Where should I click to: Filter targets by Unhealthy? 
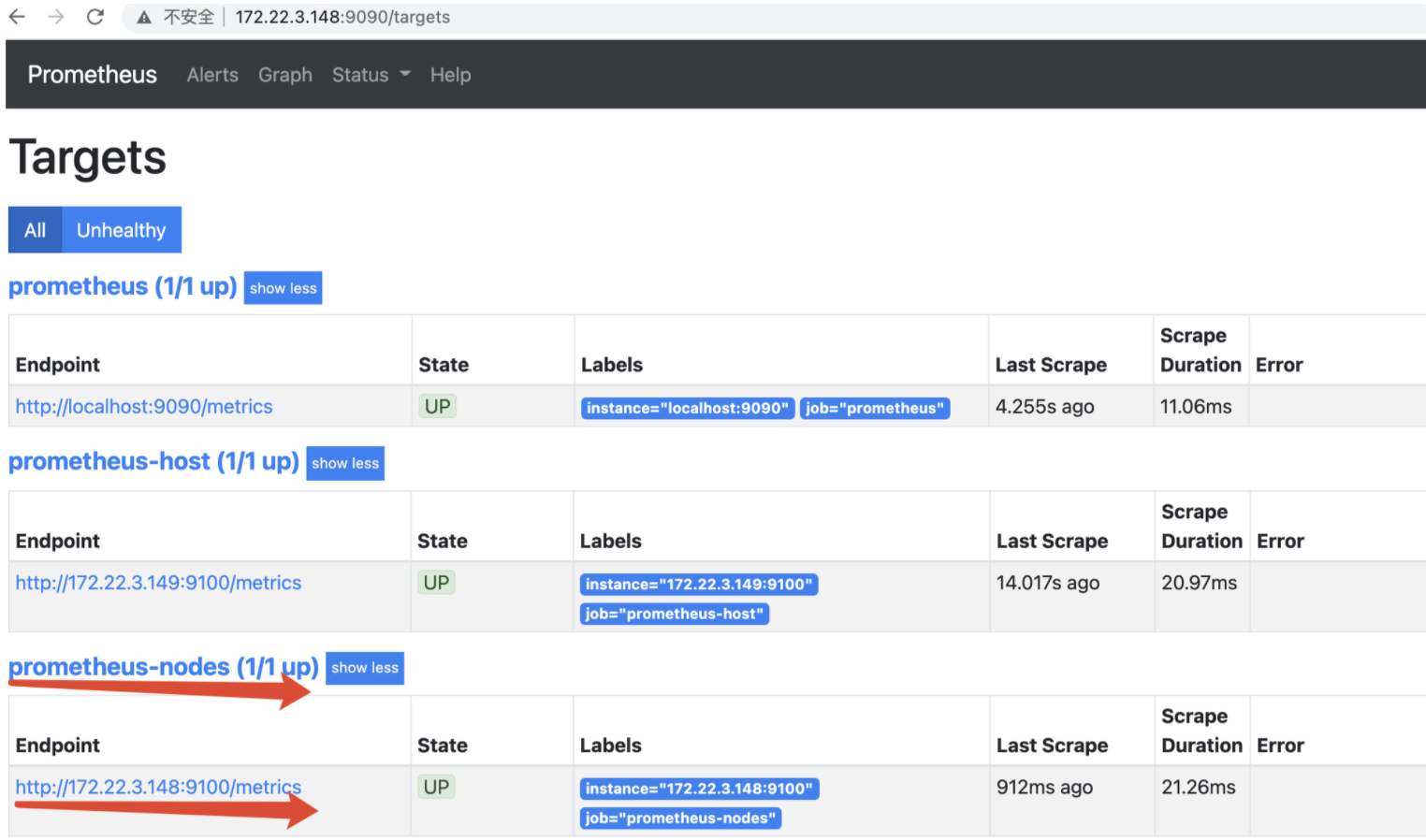(x=122, y=230)
